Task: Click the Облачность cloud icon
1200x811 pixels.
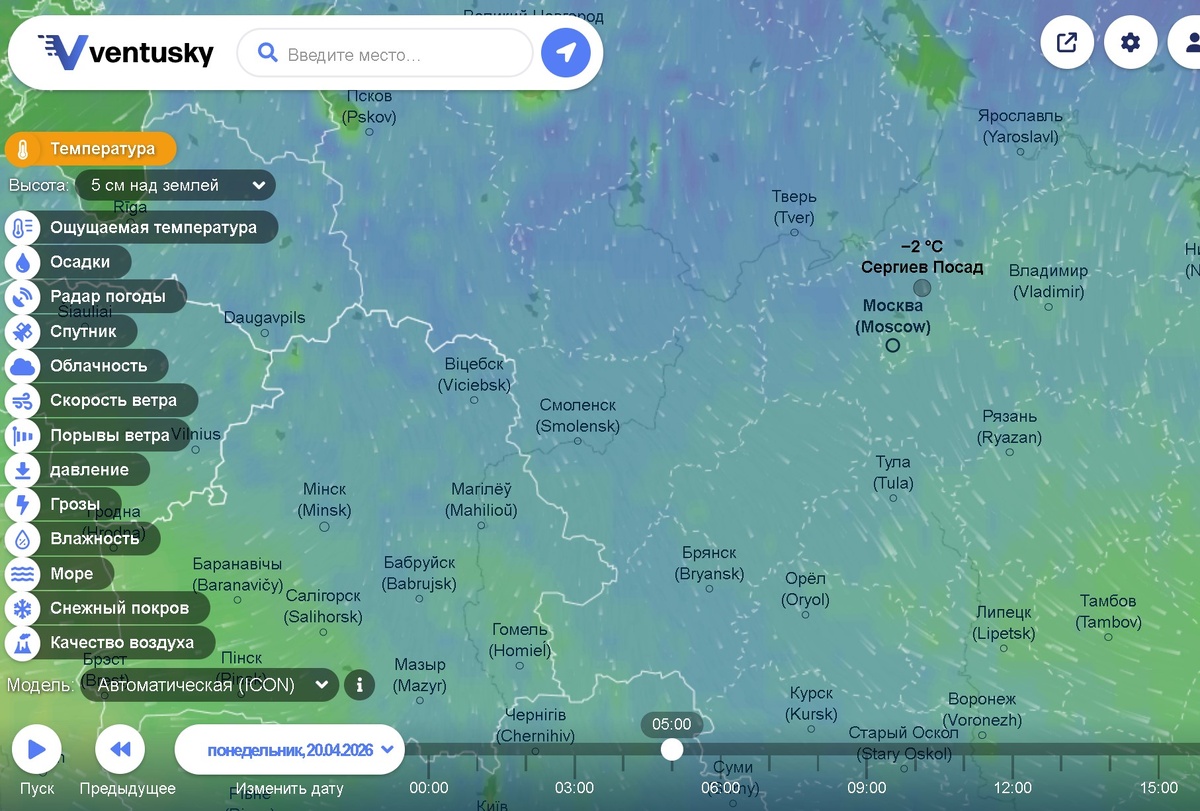Action: (x=21, y=366)
